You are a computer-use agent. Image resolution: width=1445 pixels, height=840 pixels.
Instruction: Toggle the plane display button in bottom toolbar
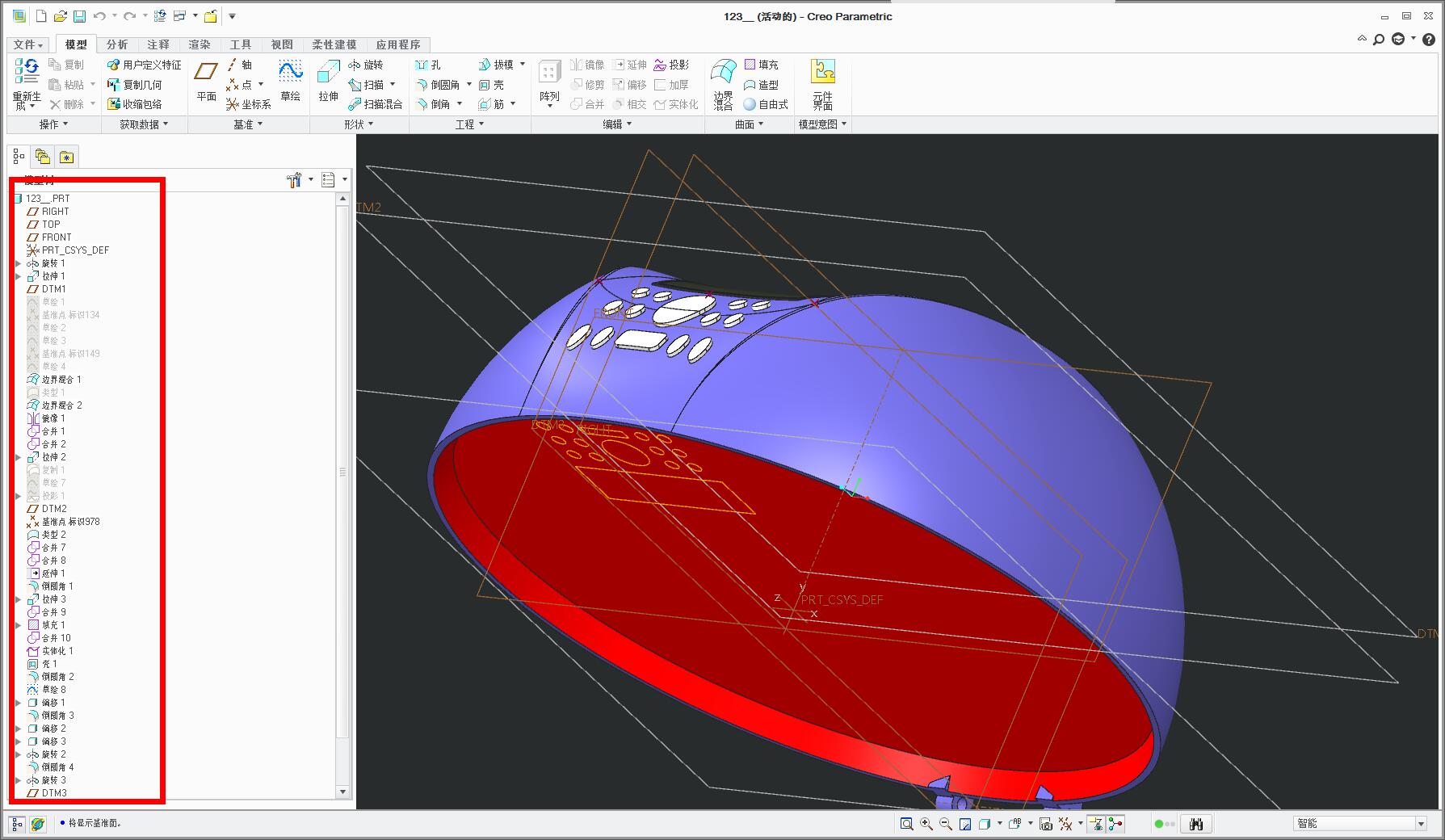point(1096,824)
